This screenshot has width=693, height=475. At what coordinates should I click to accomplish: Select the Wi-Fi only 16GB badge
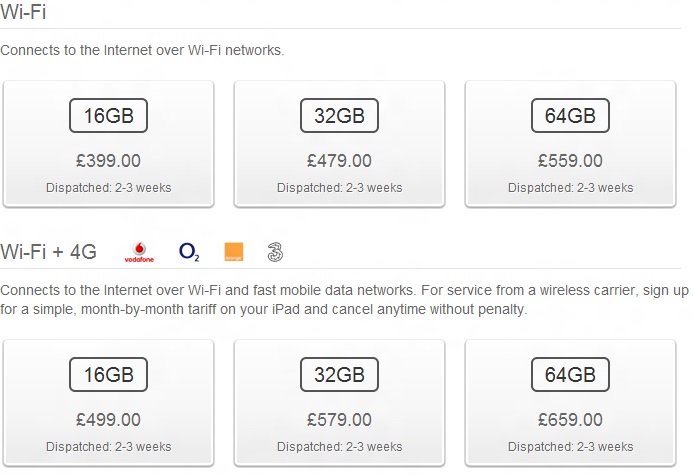(108, 115)
